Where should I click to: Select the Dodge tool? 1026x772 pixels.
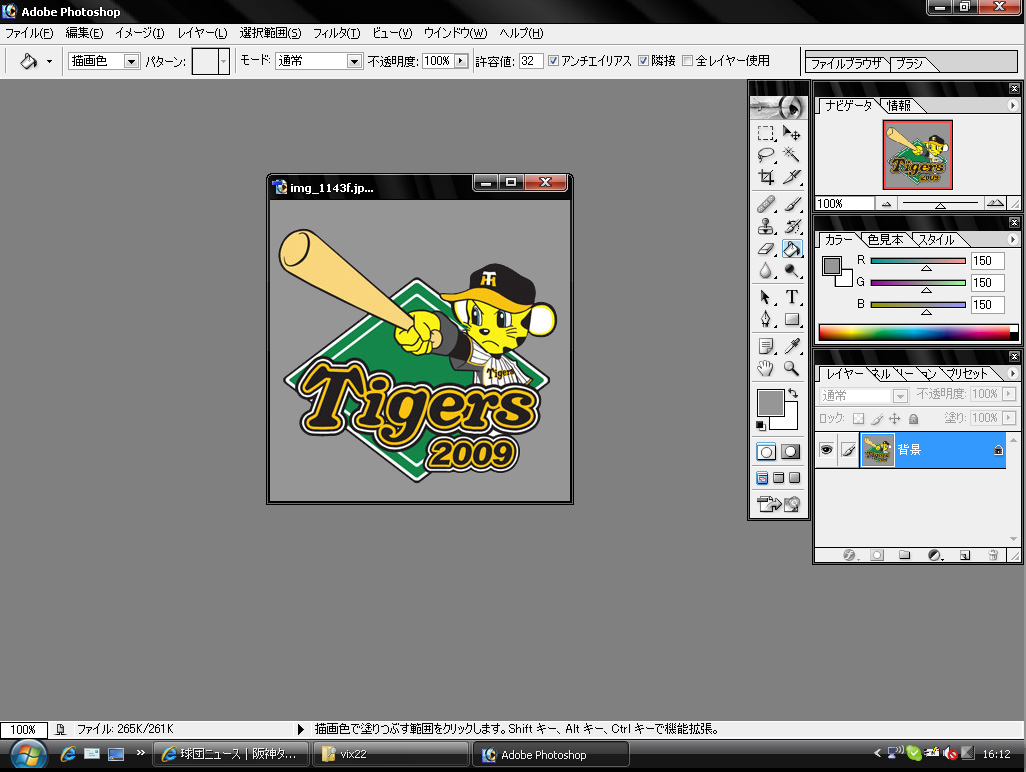pos(792,270)
